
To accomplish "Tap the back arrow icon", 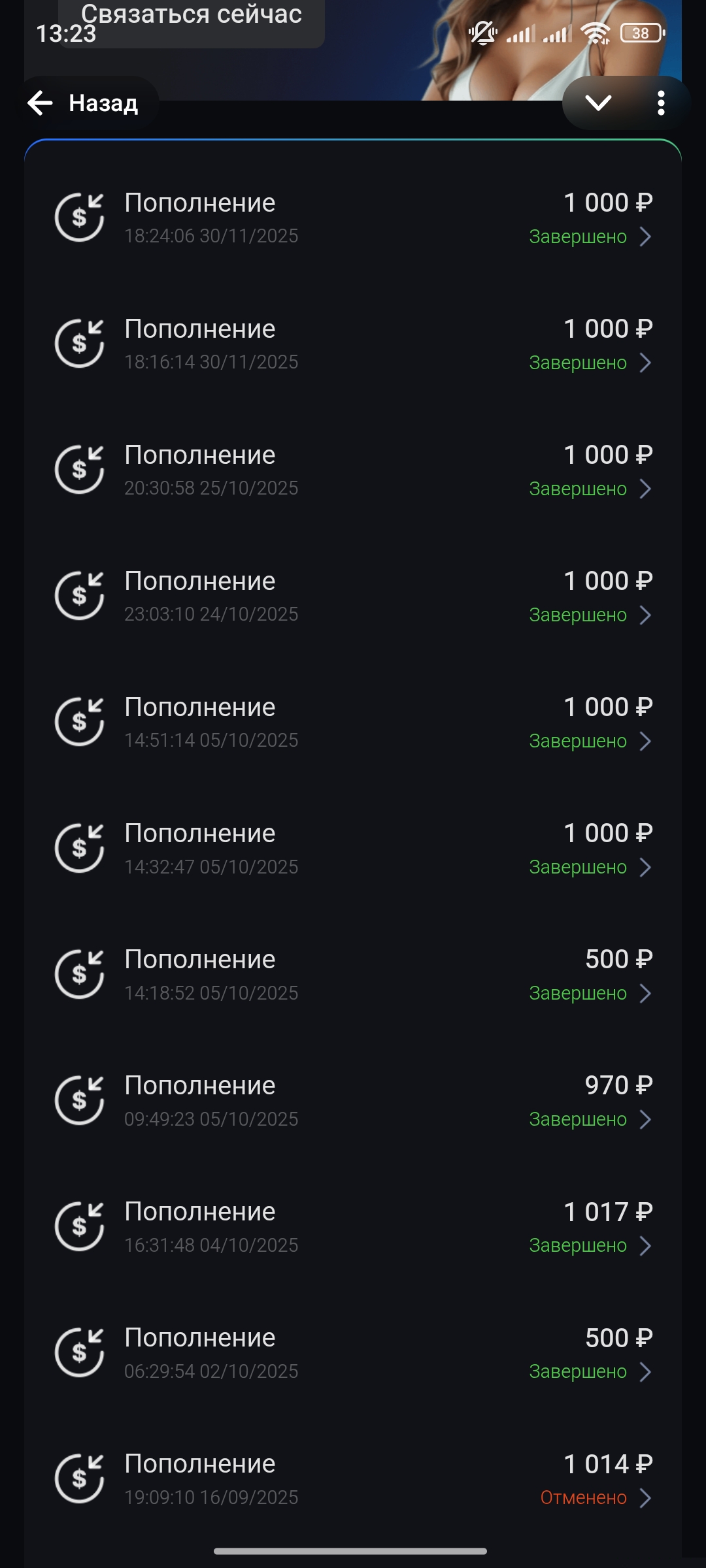I will [41, 103].
